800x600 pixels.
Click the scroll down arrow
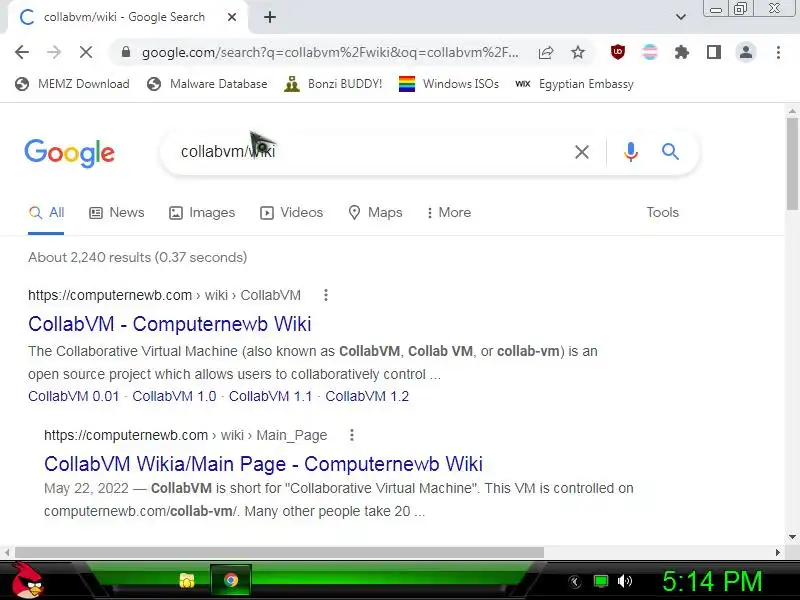click(792, 537)
